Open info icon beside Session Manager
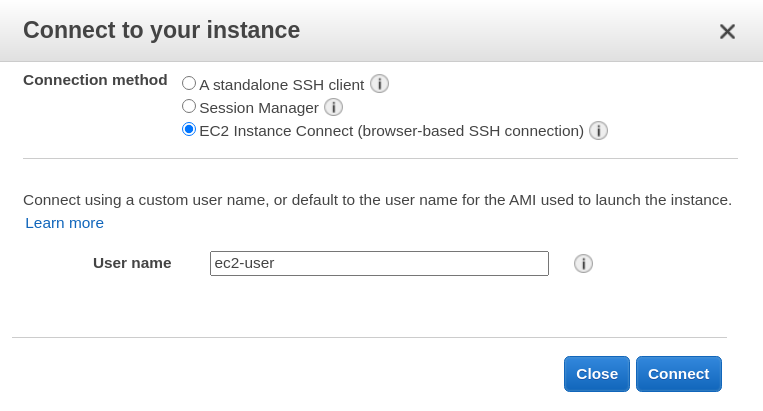The height and width of the screenshot is (411, 763). coord(334,107)
